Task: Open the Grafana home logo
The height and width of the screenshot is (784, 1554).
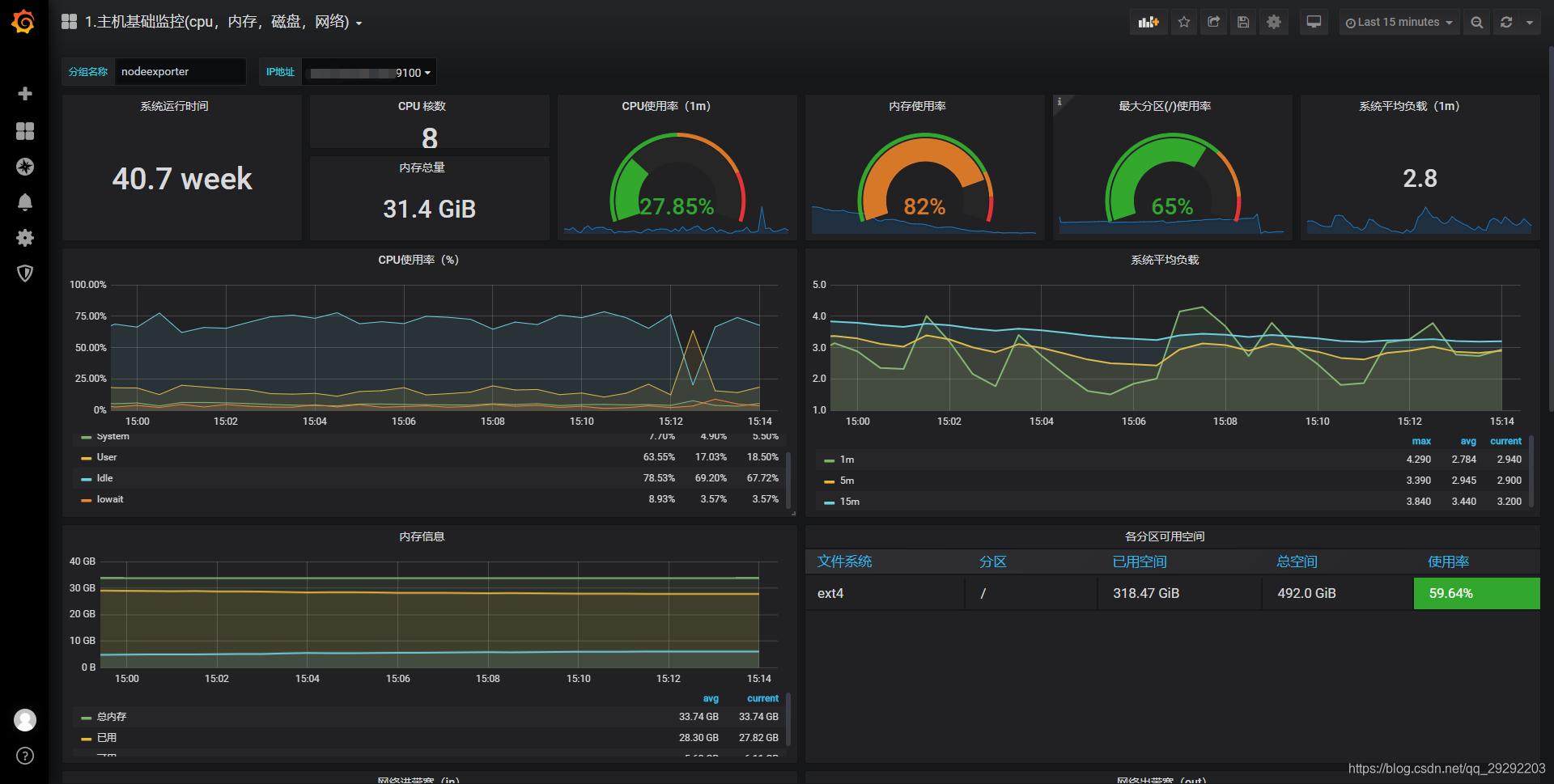Action: coord(23,22)
